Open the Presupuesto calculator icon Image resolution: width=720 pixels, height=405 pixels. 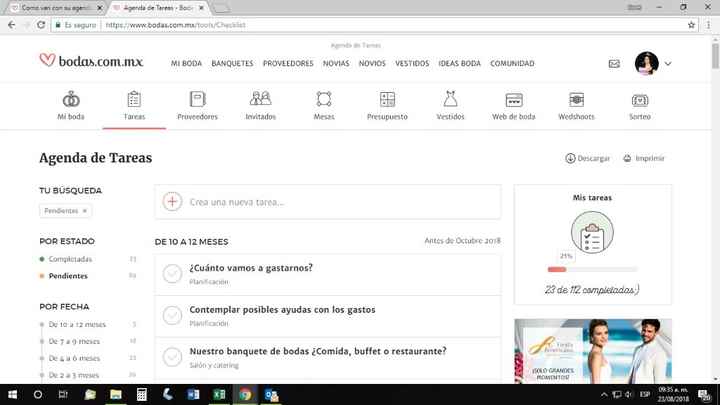[387, 99]
